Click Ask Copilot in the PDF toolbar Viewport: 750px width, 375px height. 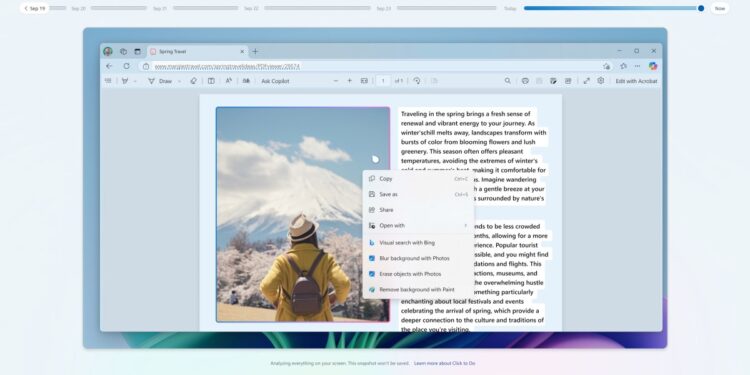[276, 81]
